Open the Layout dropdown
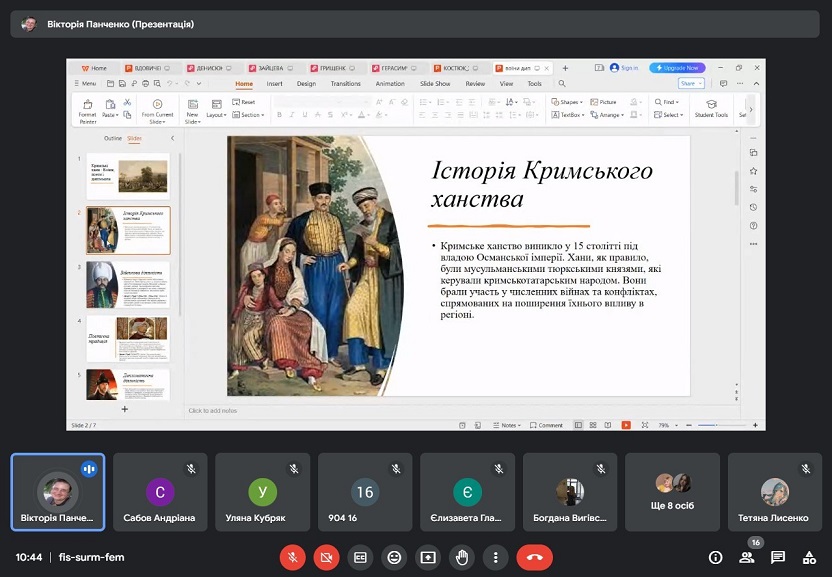The width and height of the screenshot is (832, 577). click(x=216, y=115)
